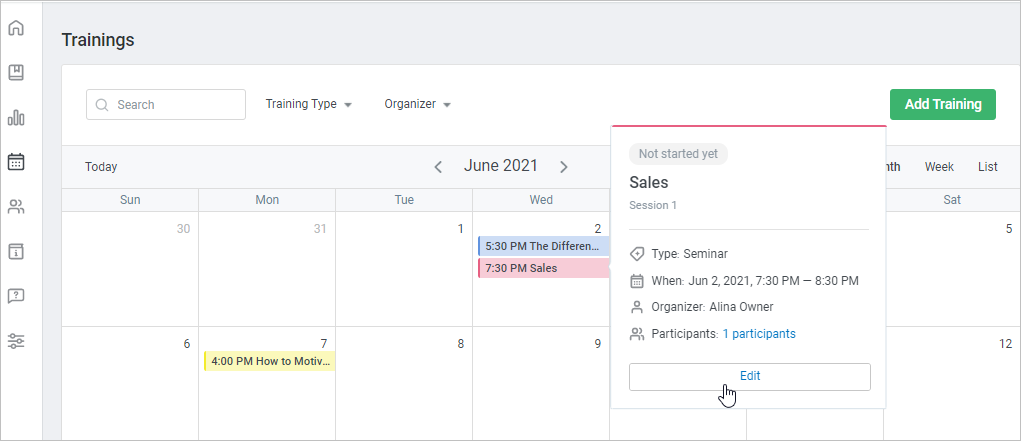This screenshot has width=1021, height=441.
Task: Open the Home icon in sidebar
Action: [x=16, y=28]
